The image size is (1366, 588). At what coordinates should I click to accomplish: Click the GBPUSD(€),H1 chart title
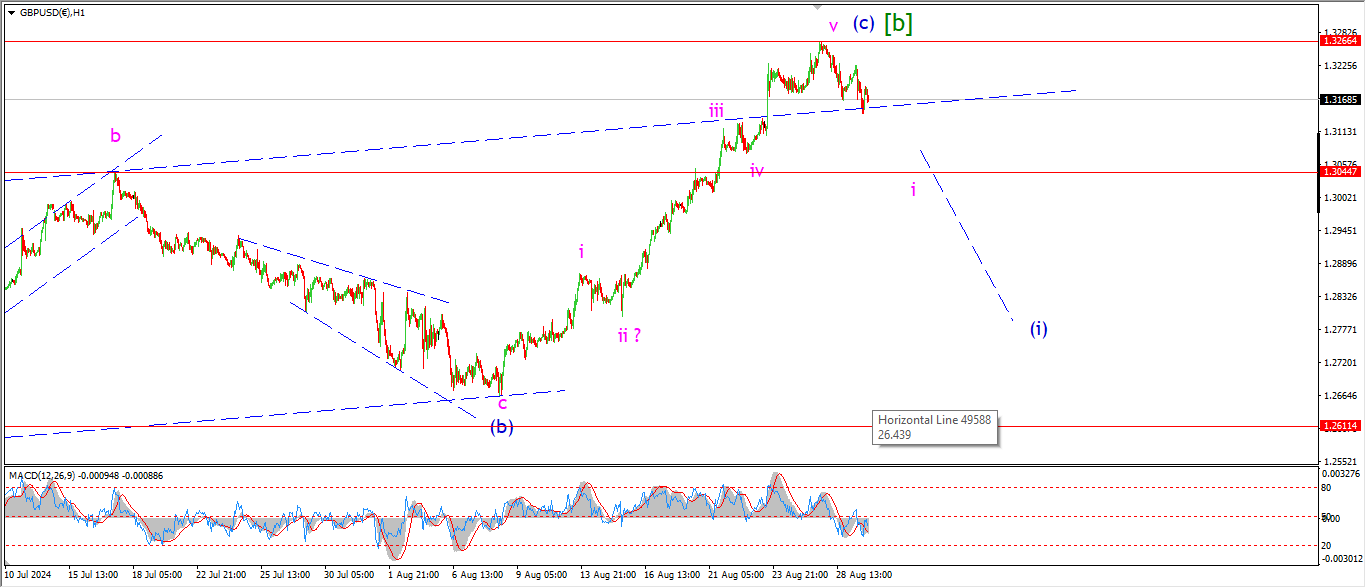(x=52, y=13)
